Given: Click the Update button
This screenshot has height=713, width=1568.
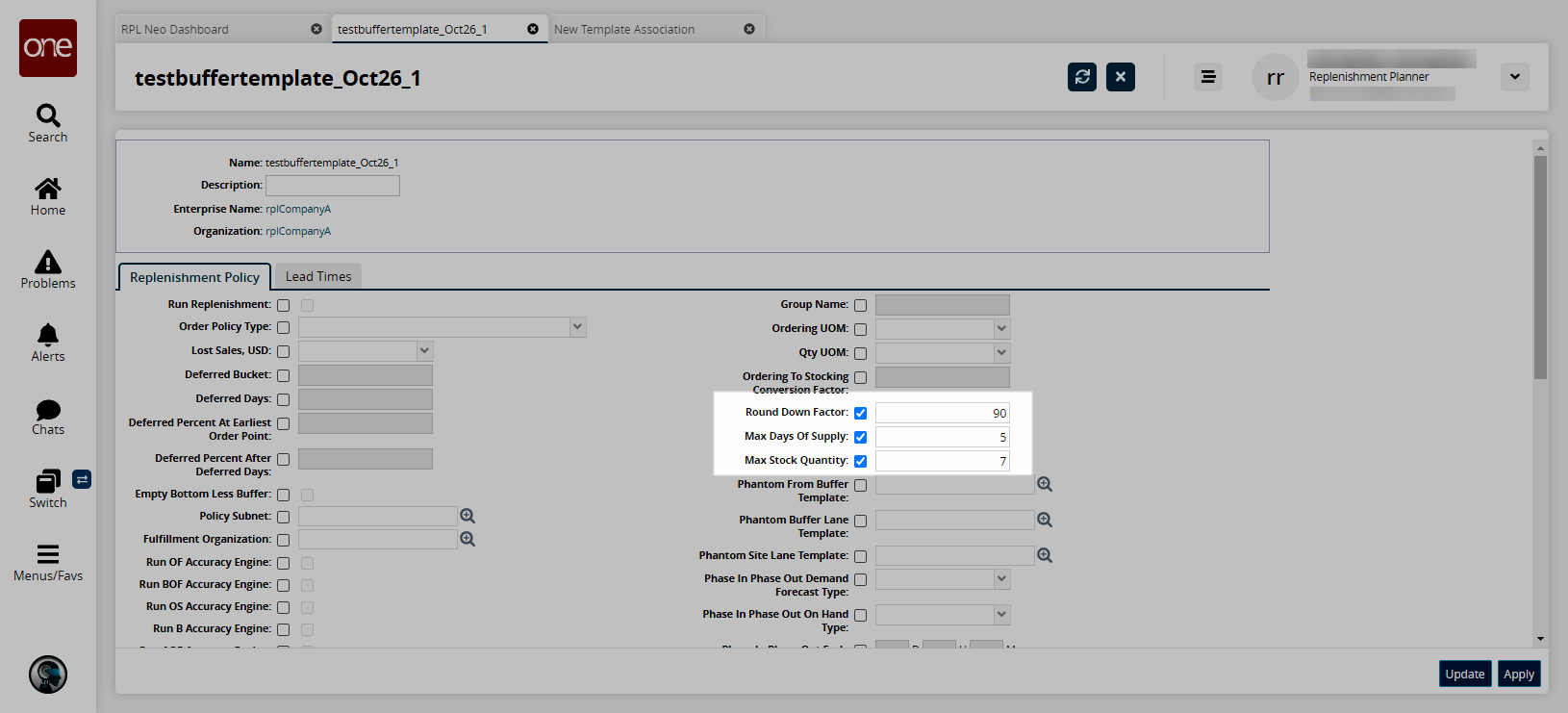Looking at the screenshot, I should coord(1464,675).
